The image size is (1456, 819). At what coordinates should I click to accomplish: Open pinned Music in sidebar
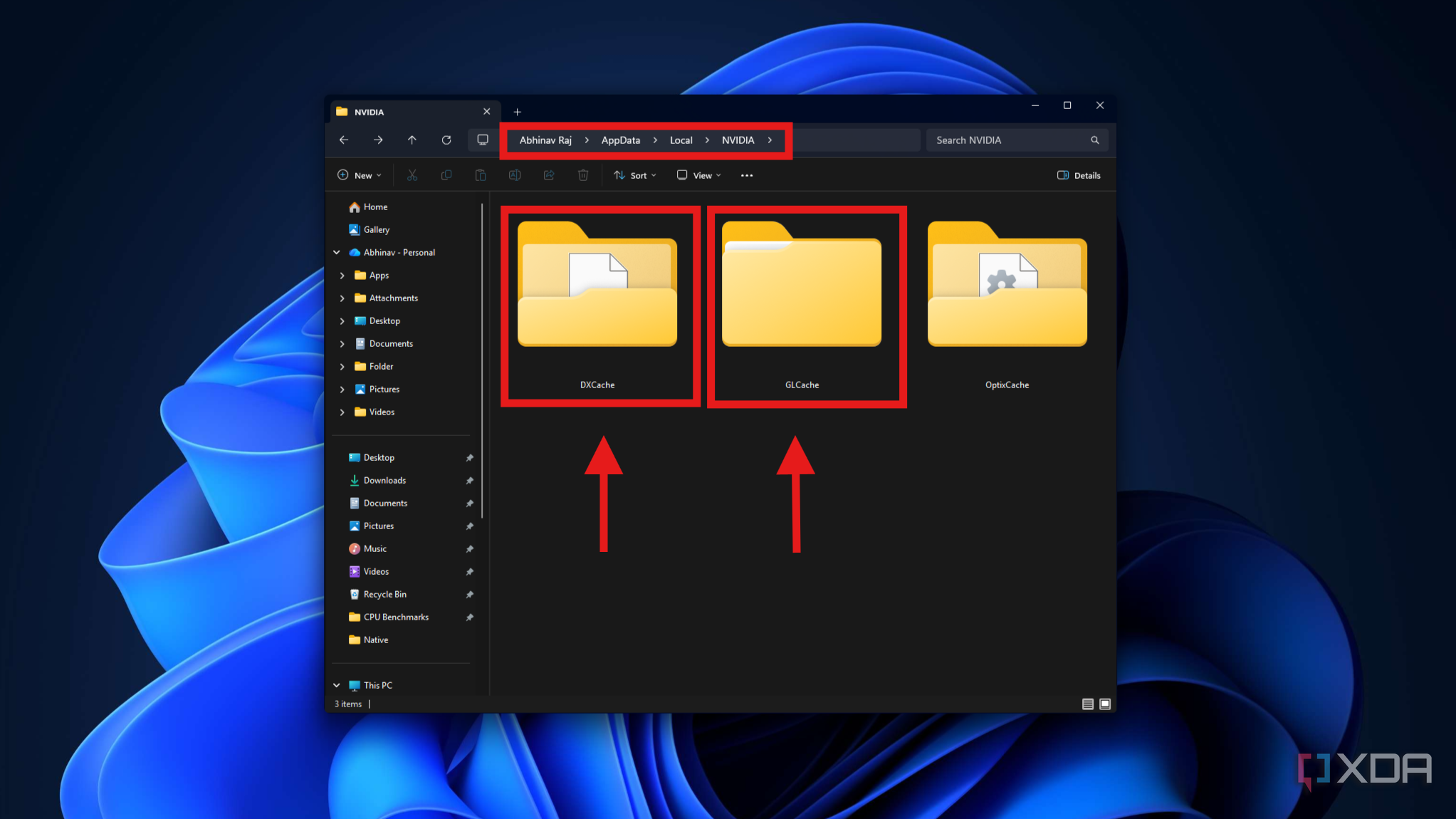click(x=367, y=549)
